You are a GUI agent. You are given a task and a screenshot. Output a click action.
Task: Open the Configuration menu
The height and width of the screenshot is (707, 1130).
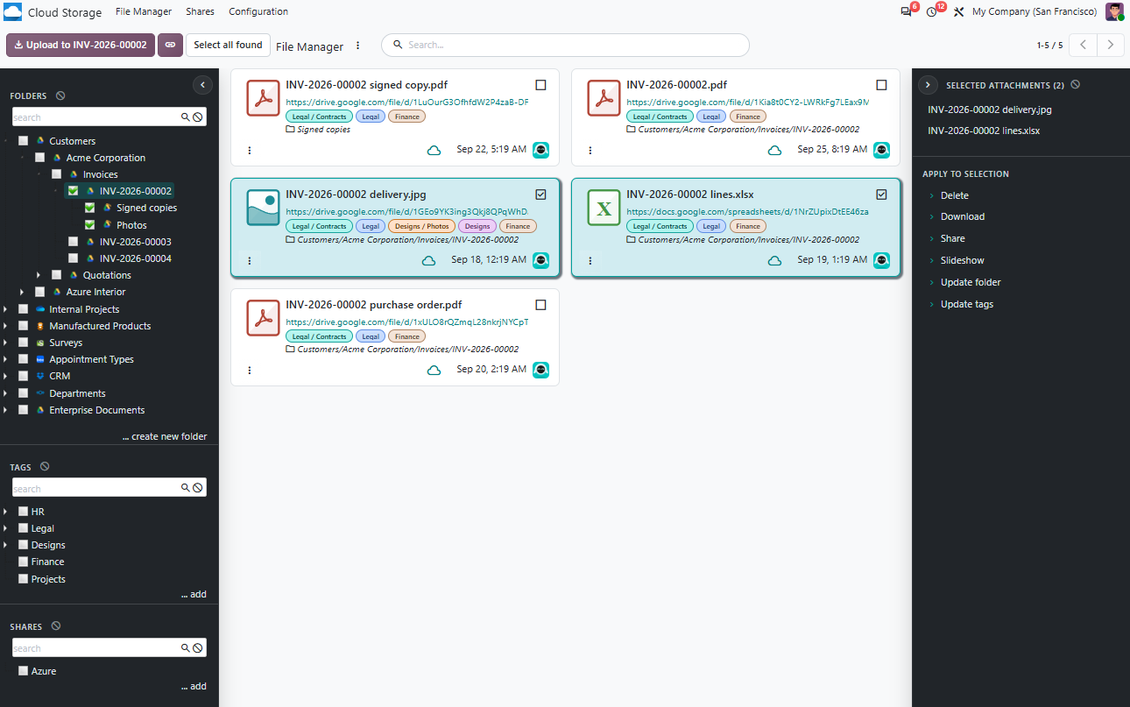pos(258,12)
